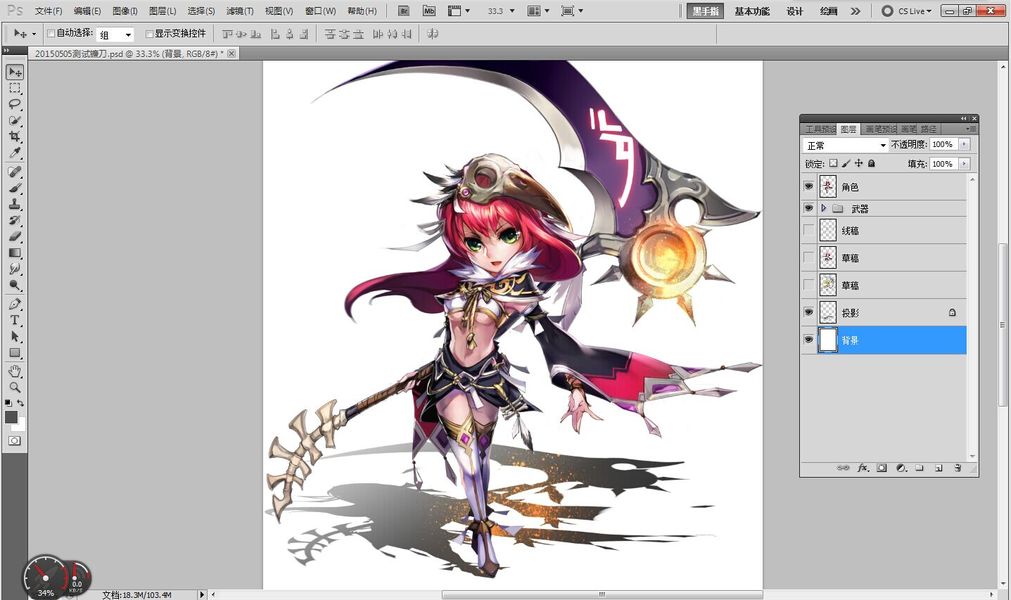This screenshot has height=600, width=1011.
Task: Select the Zoom tool in the toolbox
Action: pos(15,387)
